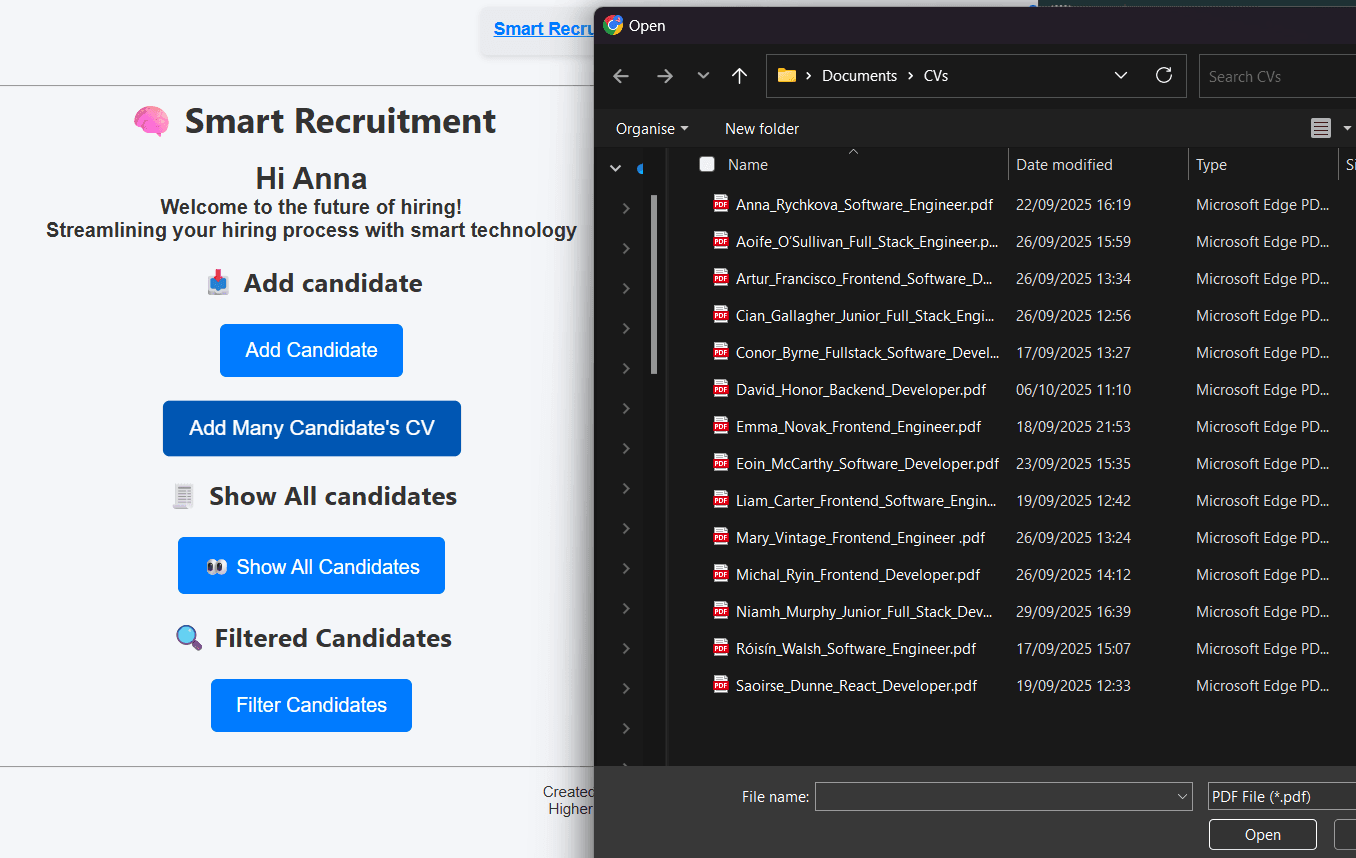Select PDF icon of Anna_Rychkova_Software_Engineer.pdf

(x=721, y=204)
